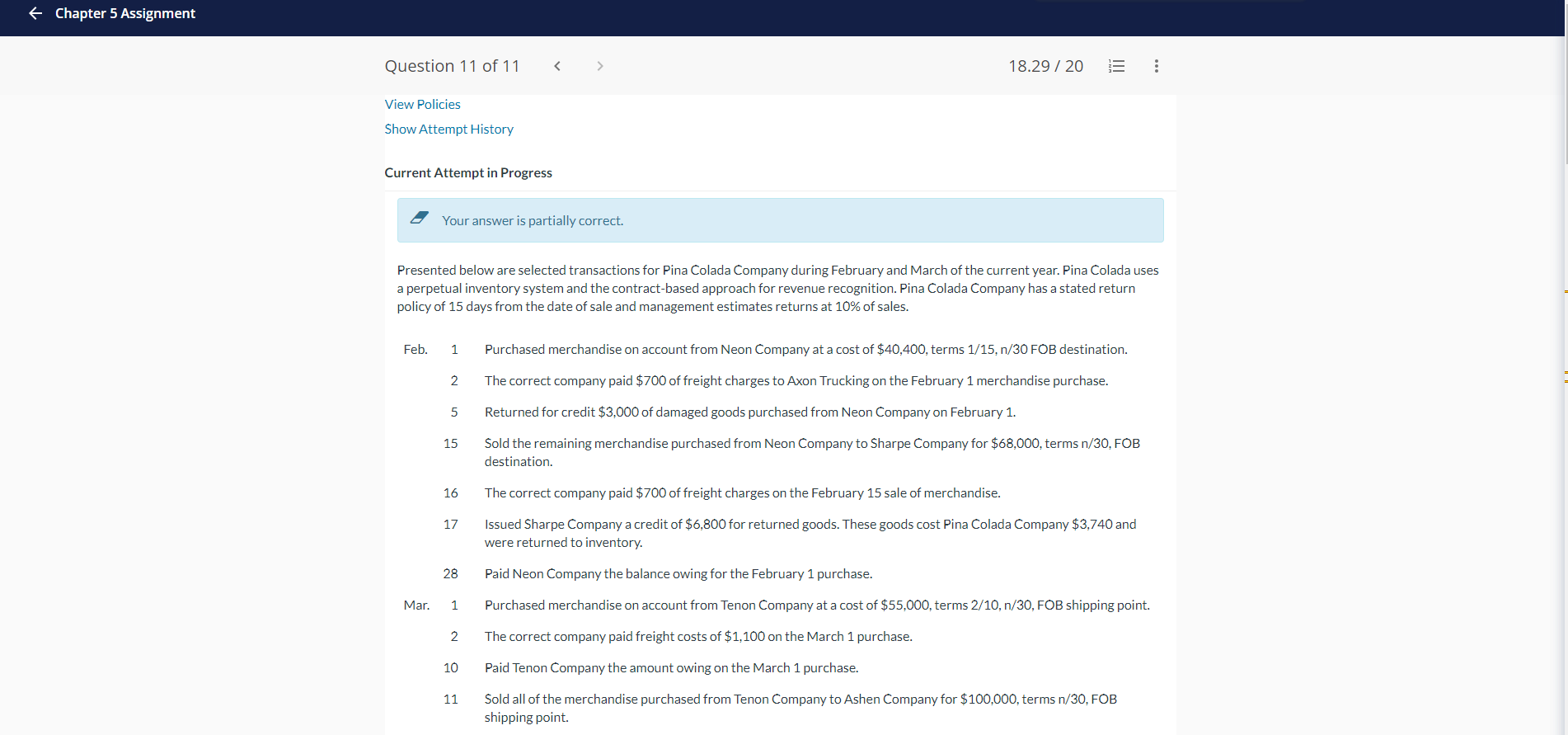Click the "Your answer is partially correct." message
Image resolution: width=1568 pixels, height=735 pixels.
click(x=533, y=220)
